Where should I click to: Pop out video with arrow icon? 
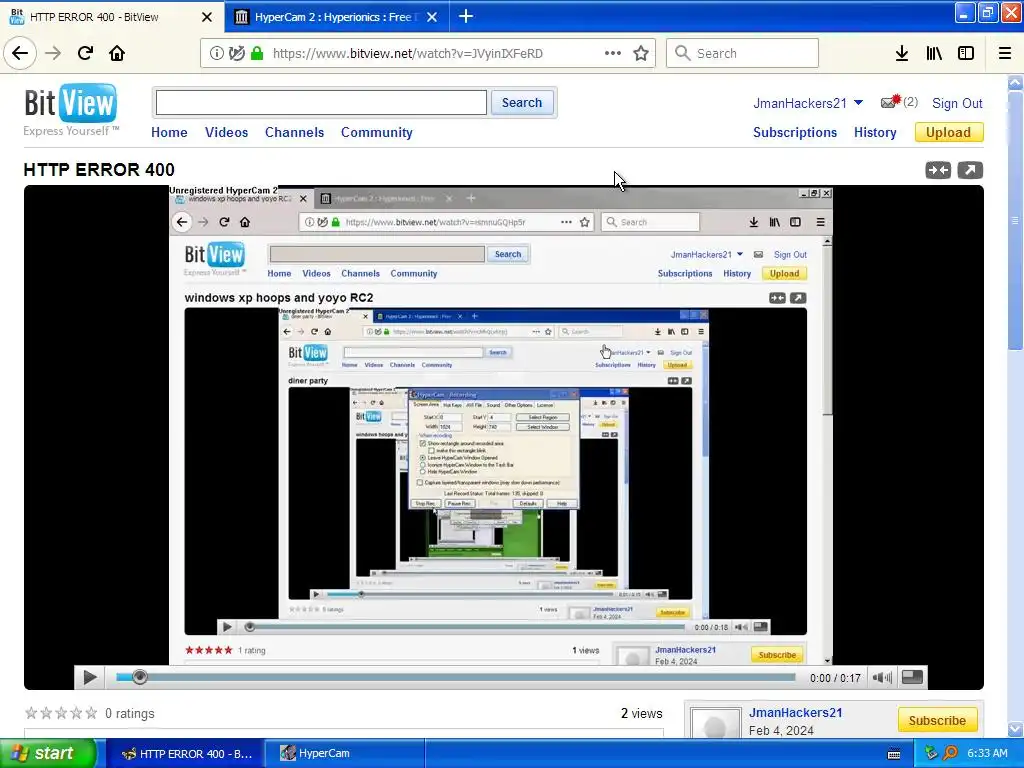[x=970, y=170]
